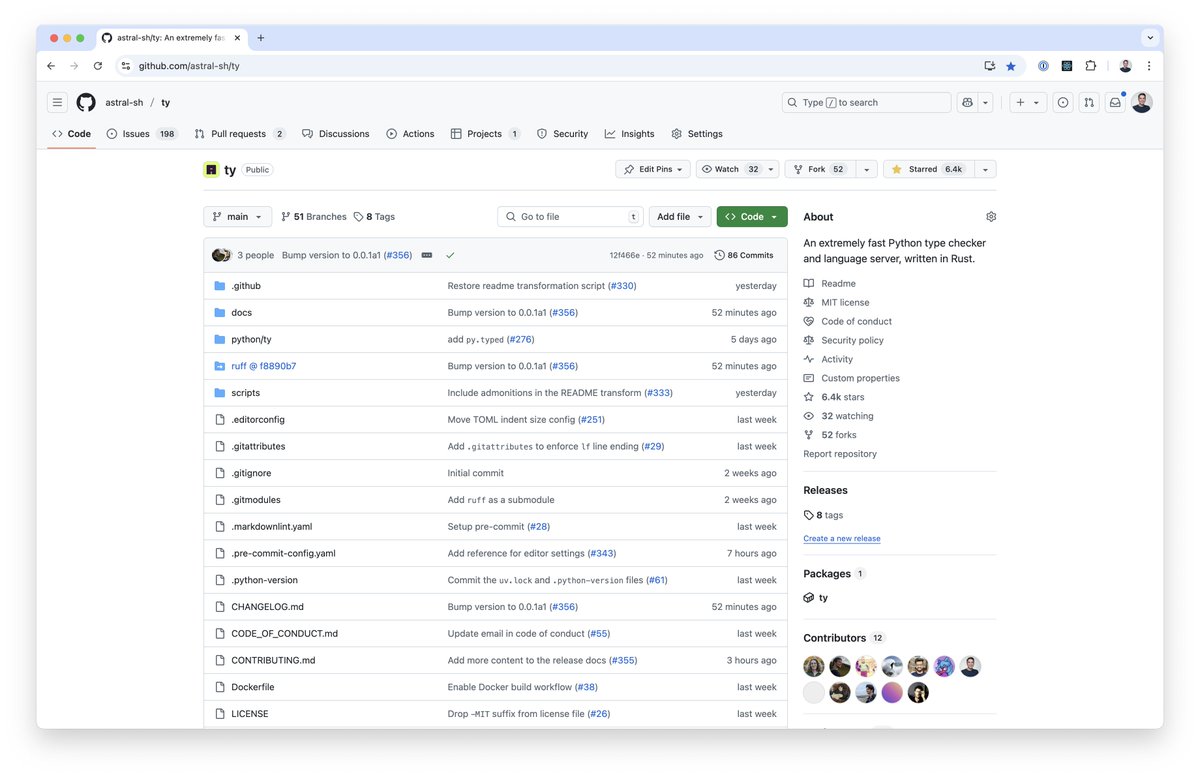Open the Code of conduct link
Viewport: 1200px width, 777px height.
pos(856,321)
